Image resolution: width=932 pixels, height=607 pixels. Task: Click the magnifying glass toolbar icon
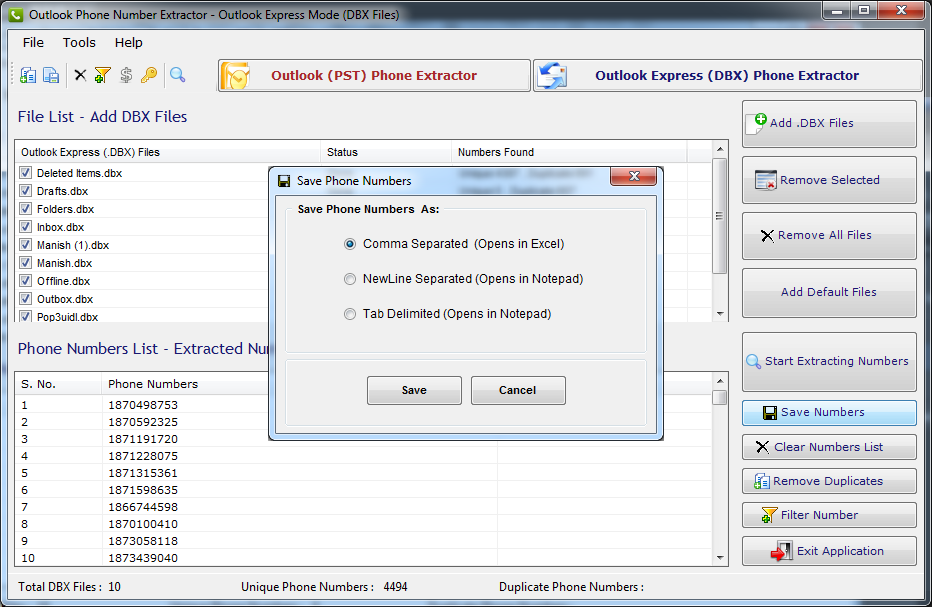click(x=177, y=75)
